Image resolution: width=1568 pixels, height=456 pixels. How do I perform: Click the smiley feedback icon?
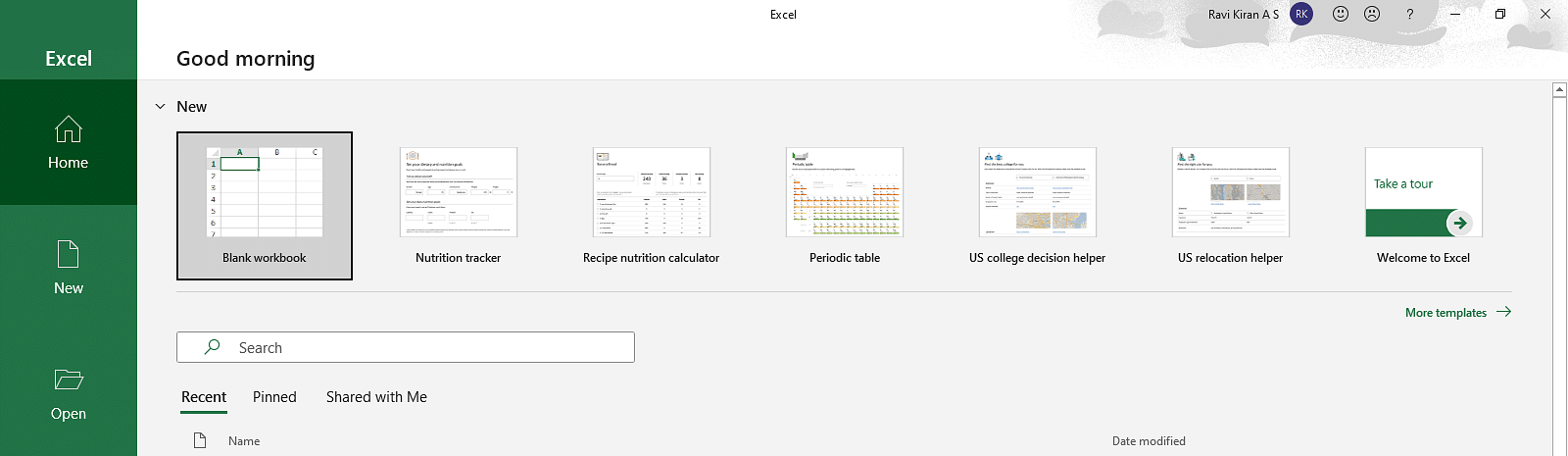(1341, 14)
